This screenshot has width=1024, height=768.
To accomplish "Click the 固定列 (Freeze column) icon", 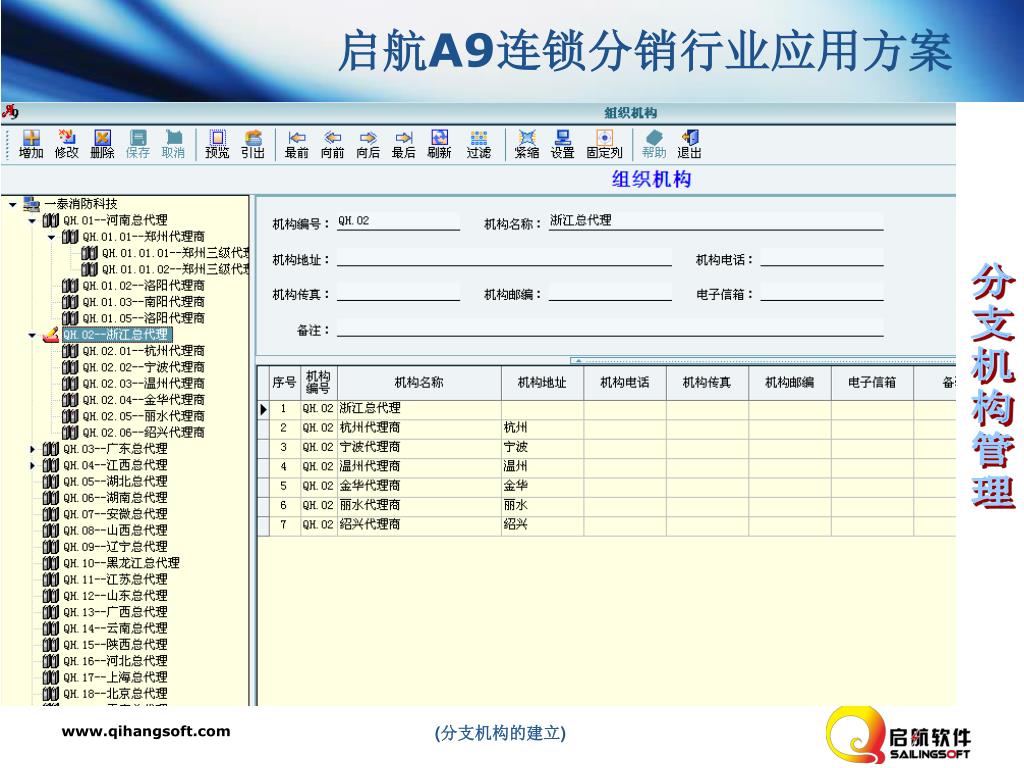I will coord(605,144).
